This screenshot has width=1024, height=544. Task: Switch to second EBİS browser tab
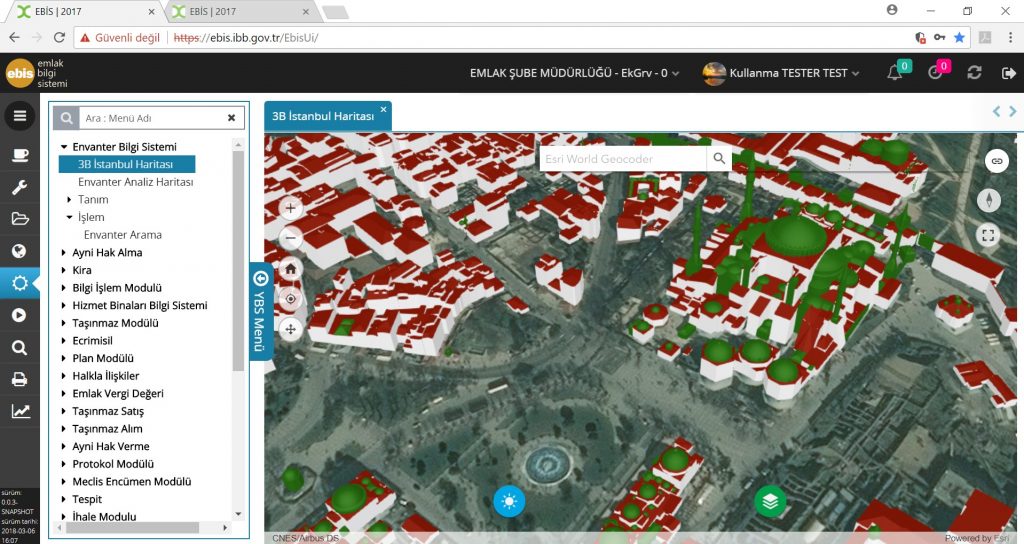coord(242,12)
